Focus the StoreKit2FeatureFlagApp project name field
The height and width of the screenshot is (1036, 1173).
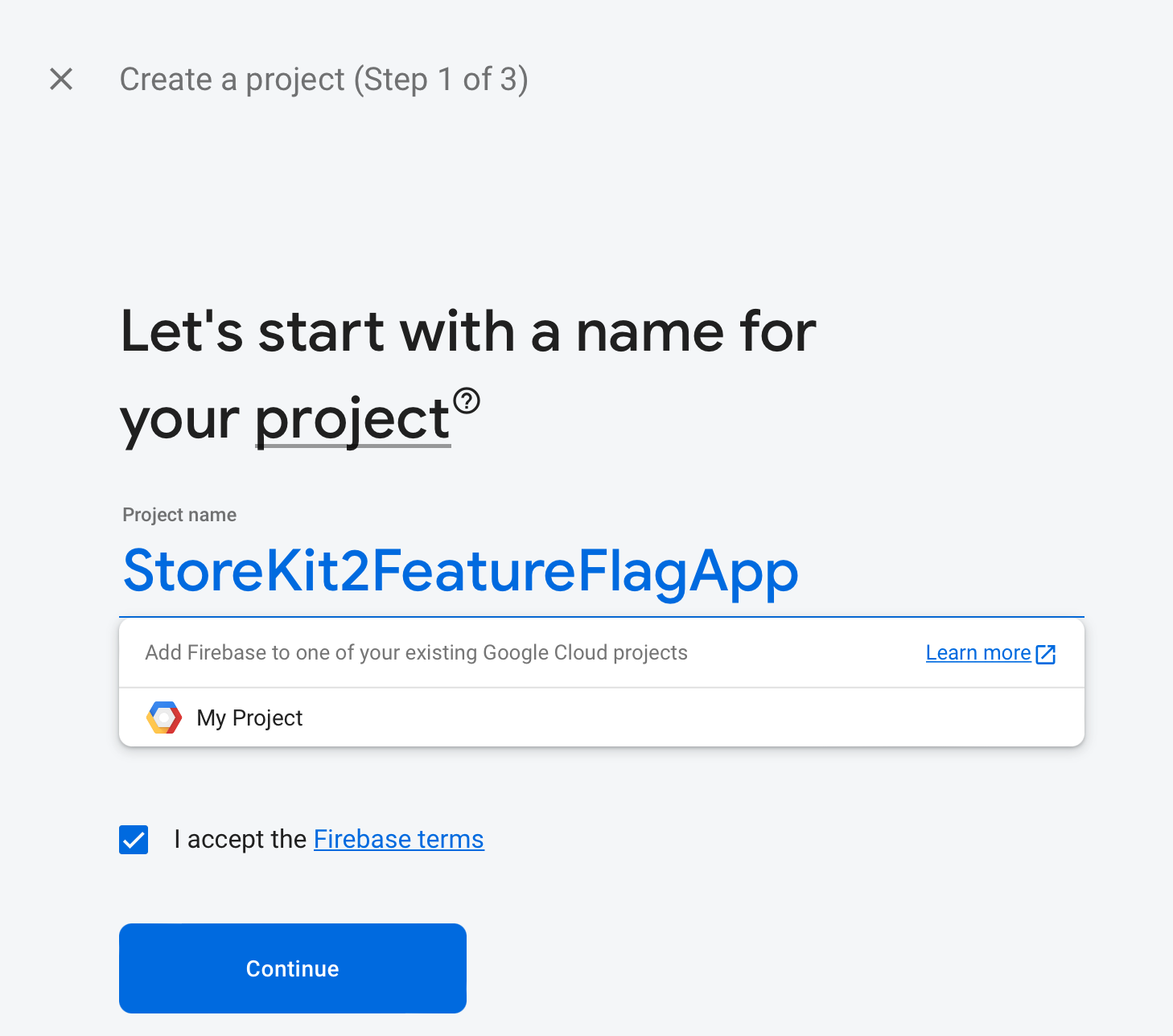(602, 571)
